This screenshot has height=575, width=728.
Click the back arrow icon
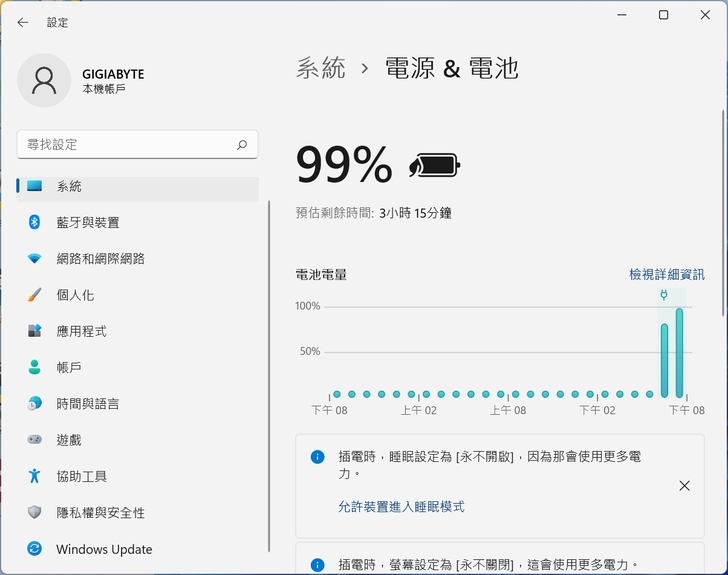coord(23,22)
